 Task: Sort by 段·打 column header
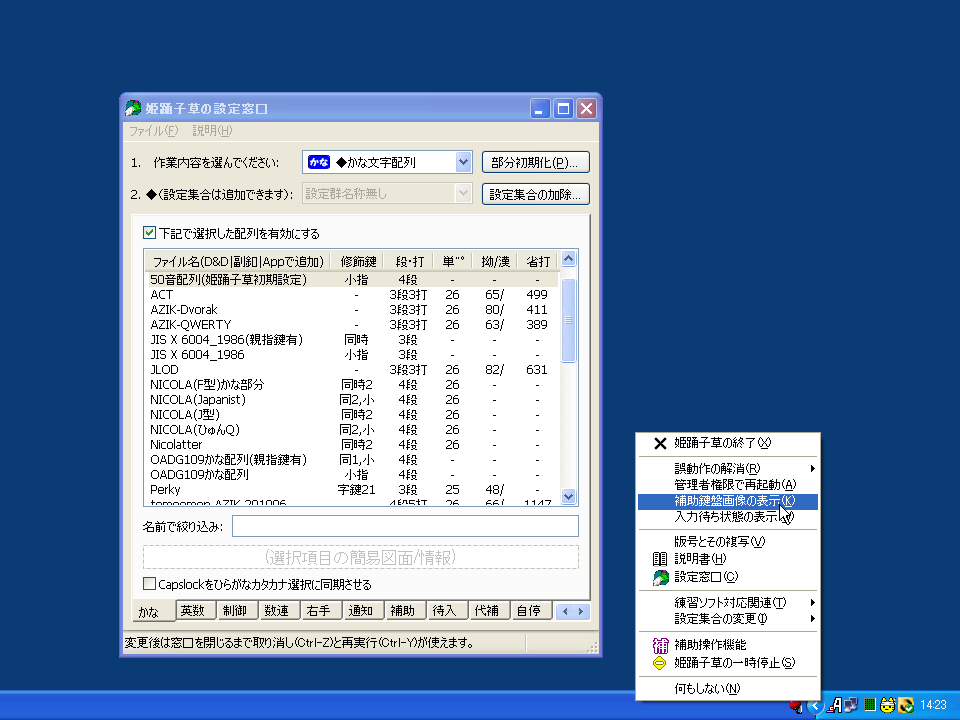click(x=410, y=261)
